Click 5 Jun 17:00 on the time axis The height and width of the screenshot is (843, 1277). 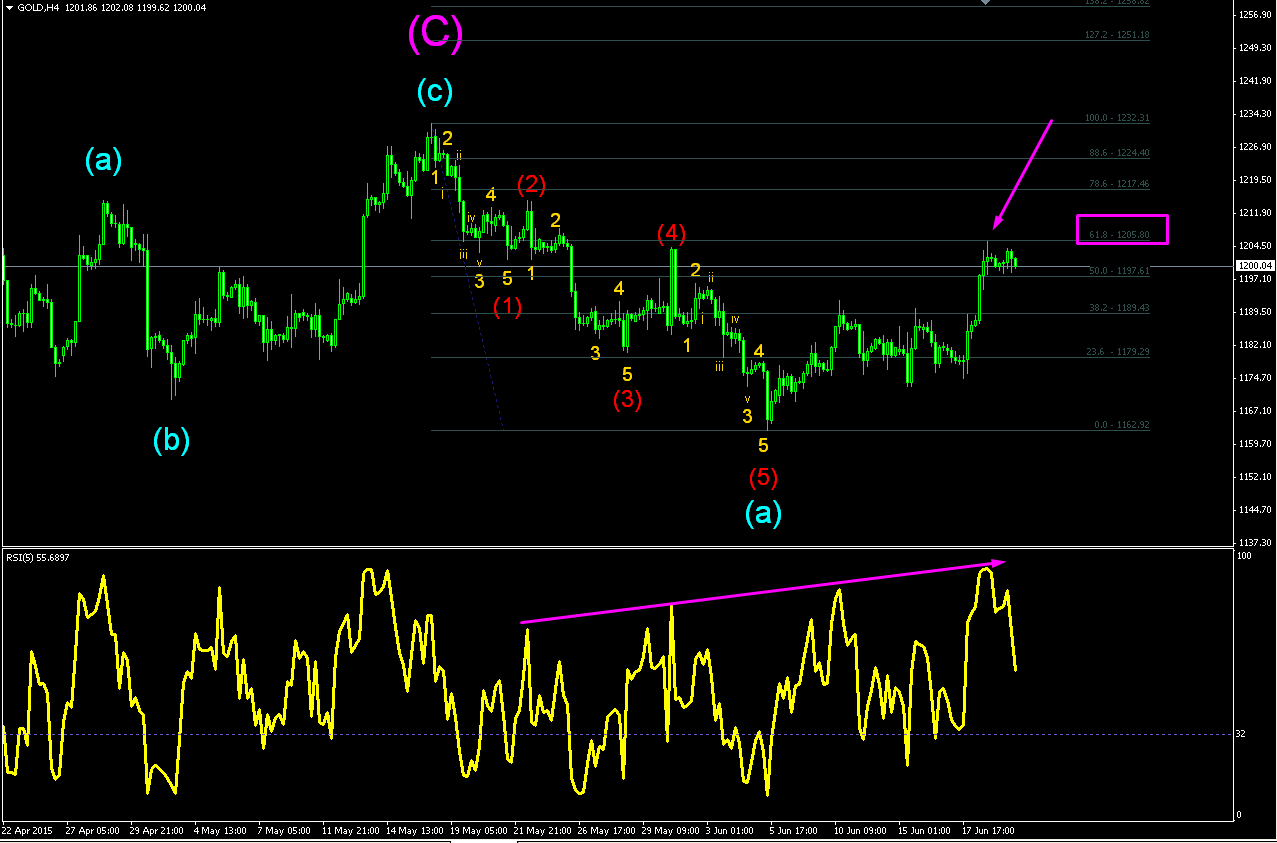pyautogui.click(x=796, y=830)
